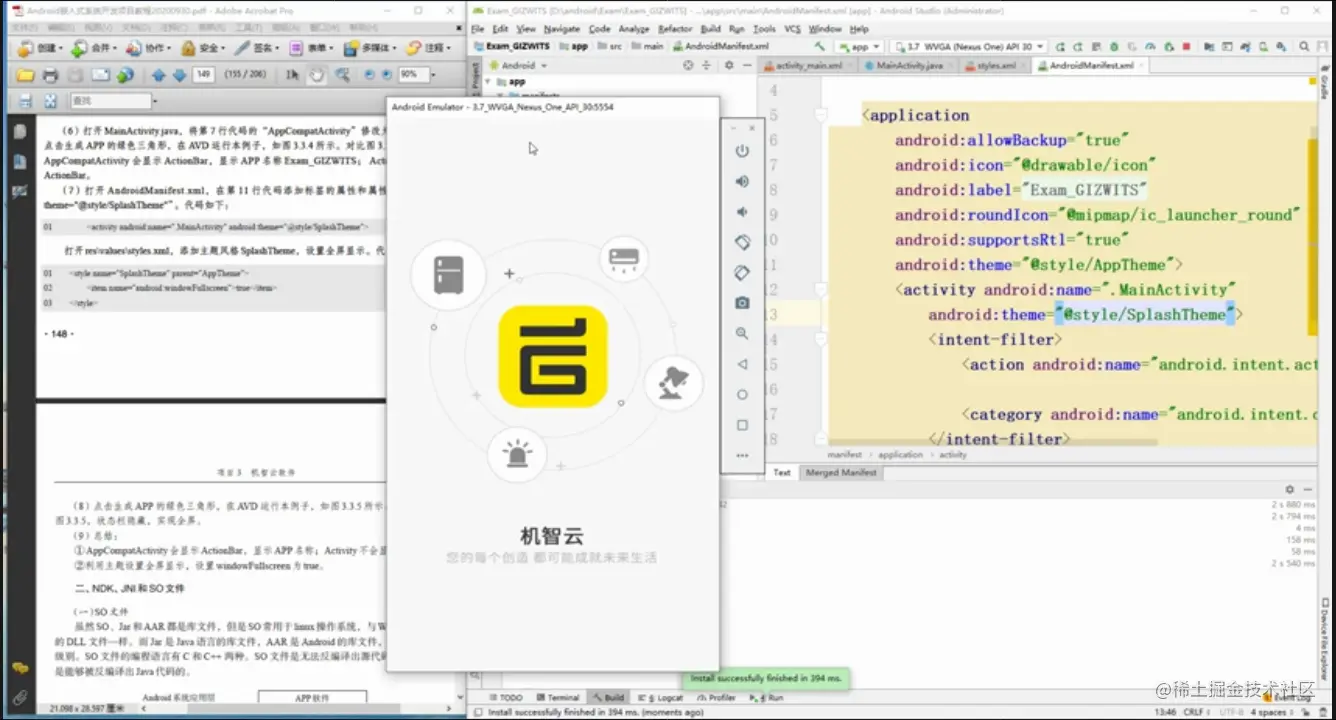
Task: Raise emulator volume with the volume up icon
Action: [x=742, y=181]
